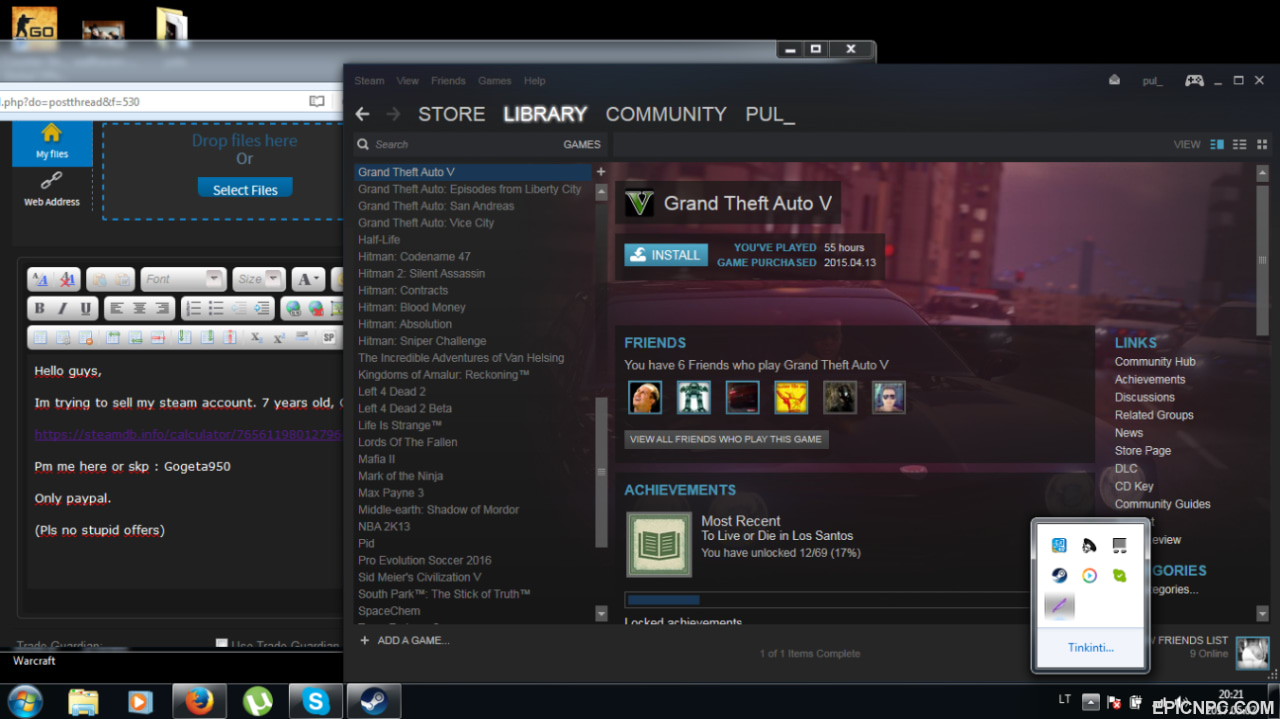
Task: Open the Font dropdown in editor
Action: [183, 280]
